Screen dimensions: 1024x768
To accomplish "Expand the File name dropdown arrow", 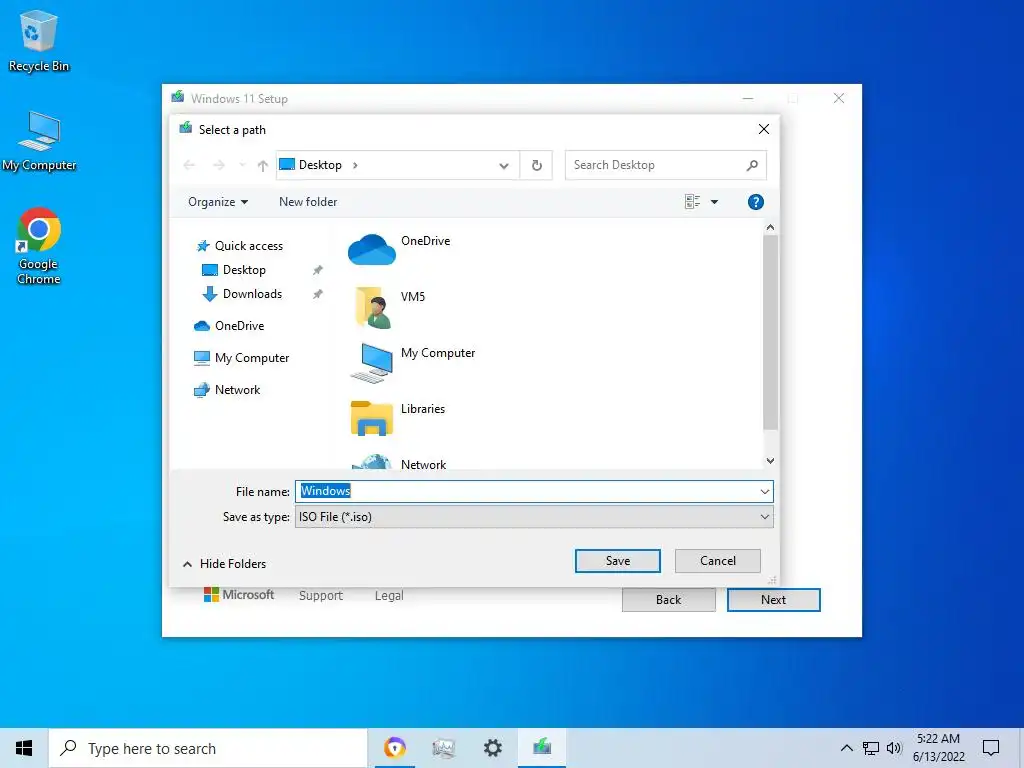I will pos(765,492).
